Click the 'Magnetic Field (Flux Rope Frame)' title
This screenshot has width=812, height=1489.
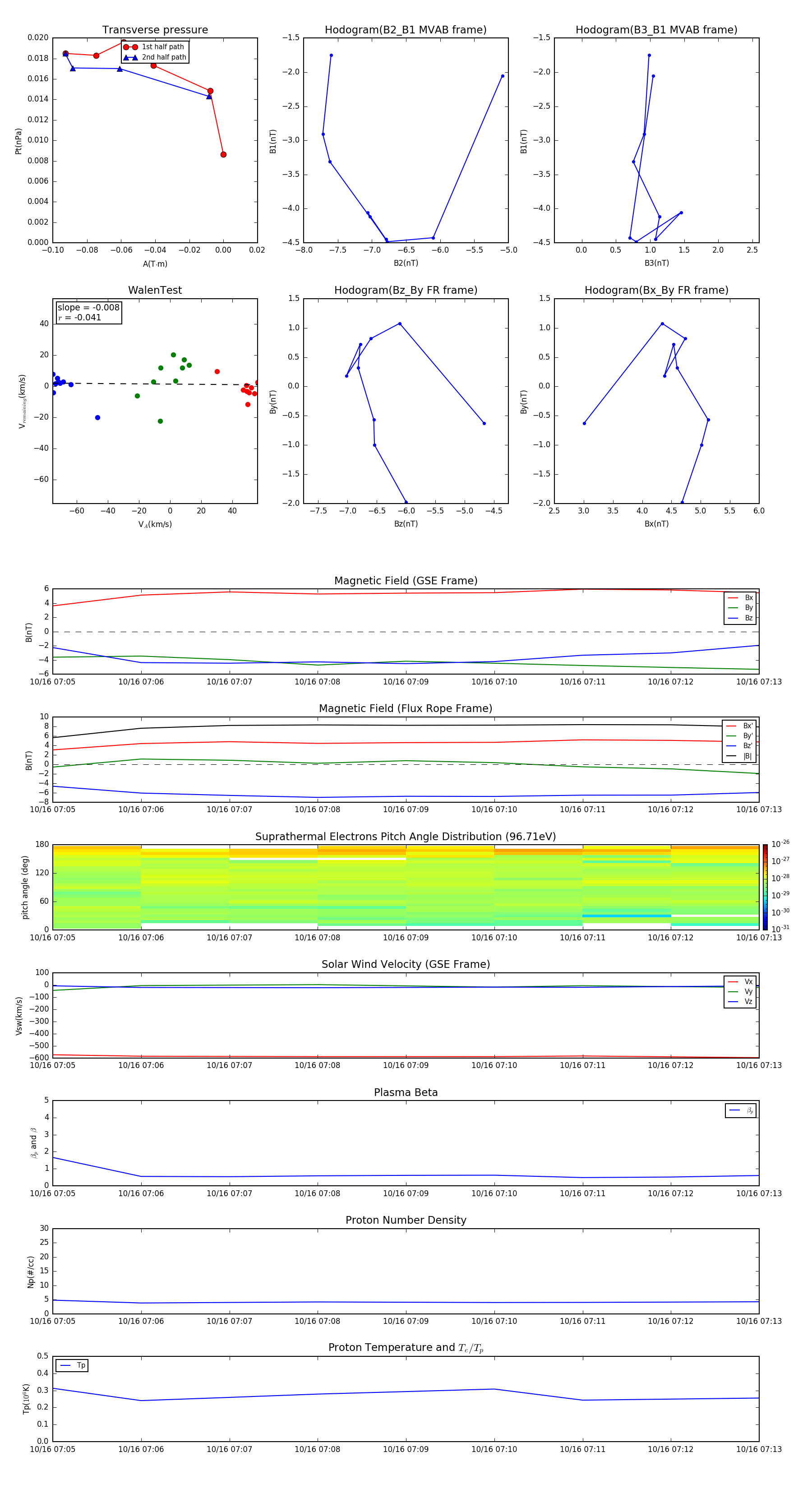point(406,709)
